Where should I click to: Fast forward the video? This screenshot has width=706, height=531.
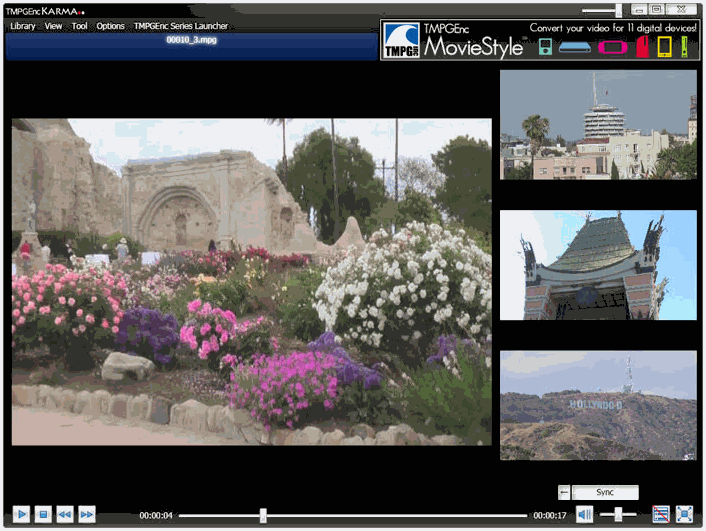(x=87, y=514)
